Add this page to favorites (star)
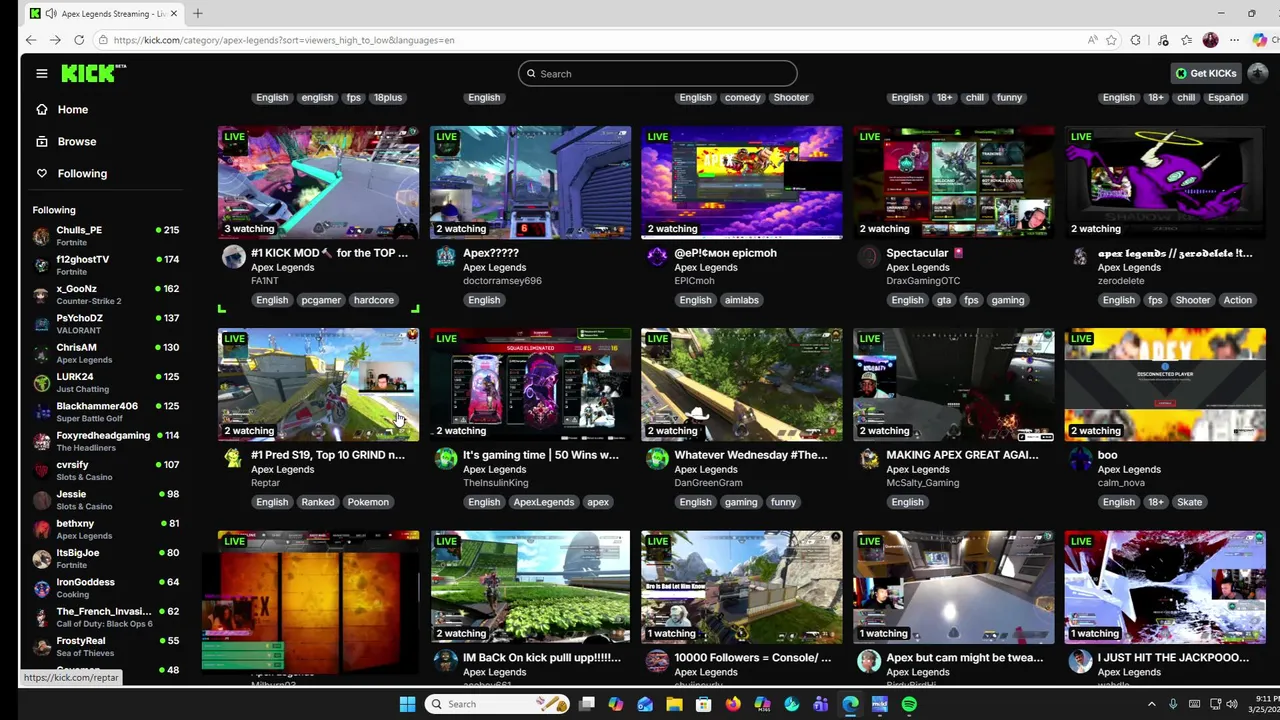1280x720 pixels. point(1111,40)
